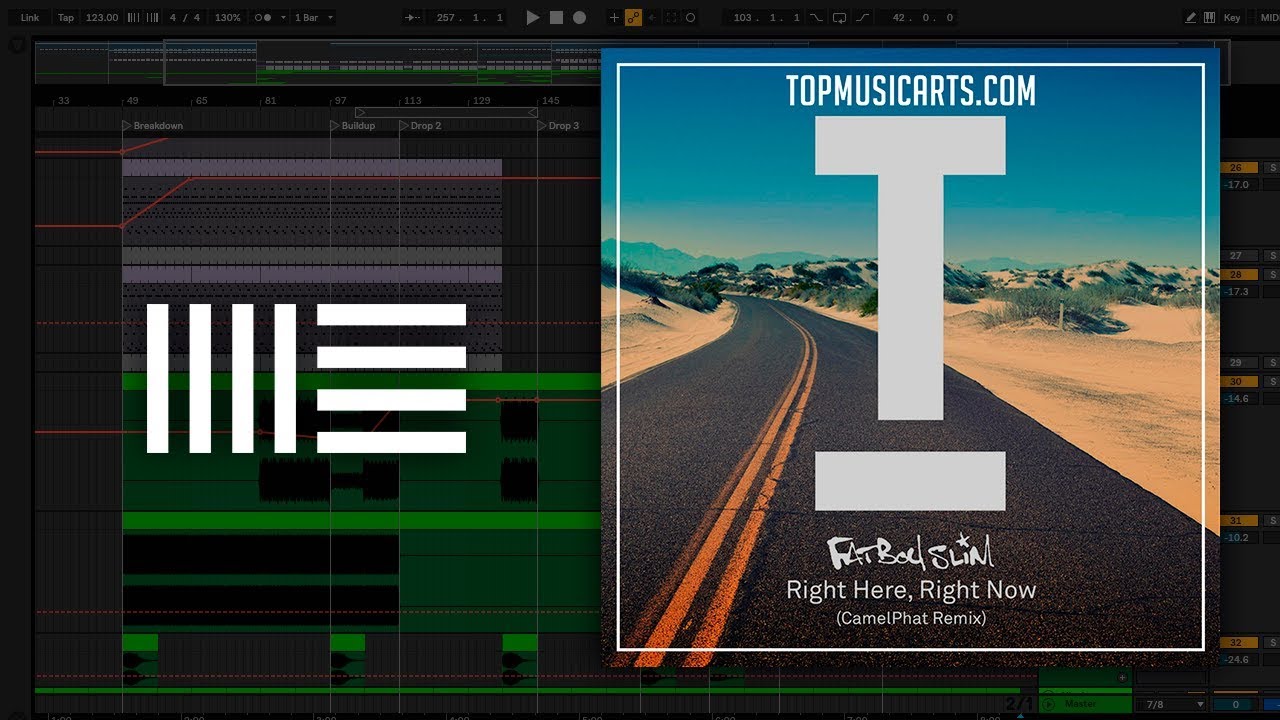The width and height of the screenshot is (1280, 720).
Task: Jump to the Breakdown locator
Action: (x=153, y=126)
